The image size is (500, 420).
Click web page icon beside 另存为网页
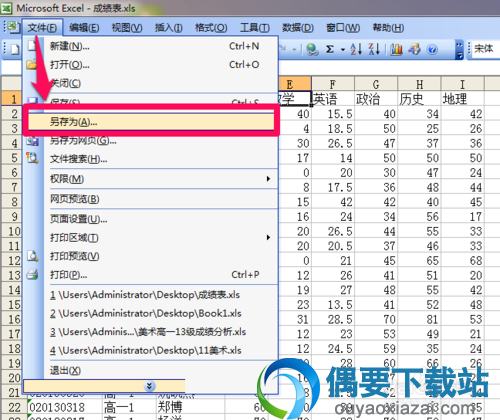33,142
